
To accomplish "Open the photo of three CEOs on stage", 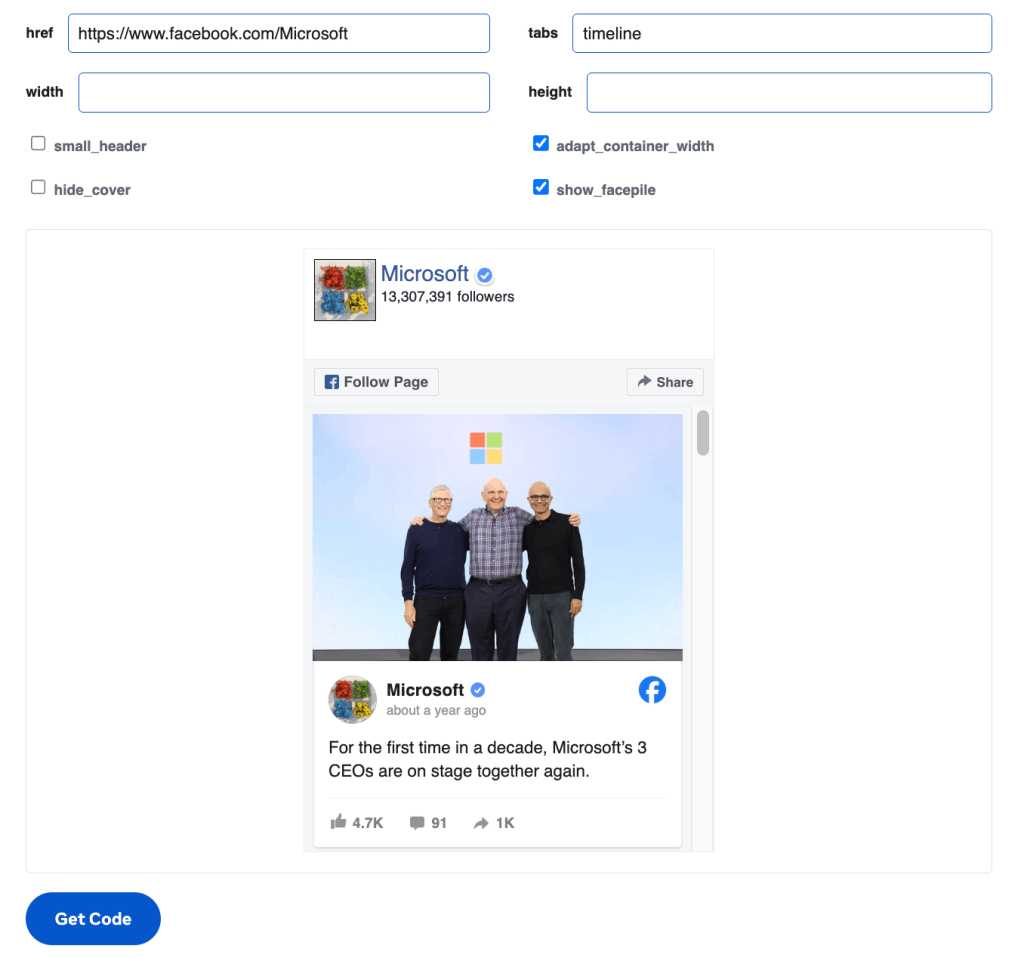I will coord(498,537).
